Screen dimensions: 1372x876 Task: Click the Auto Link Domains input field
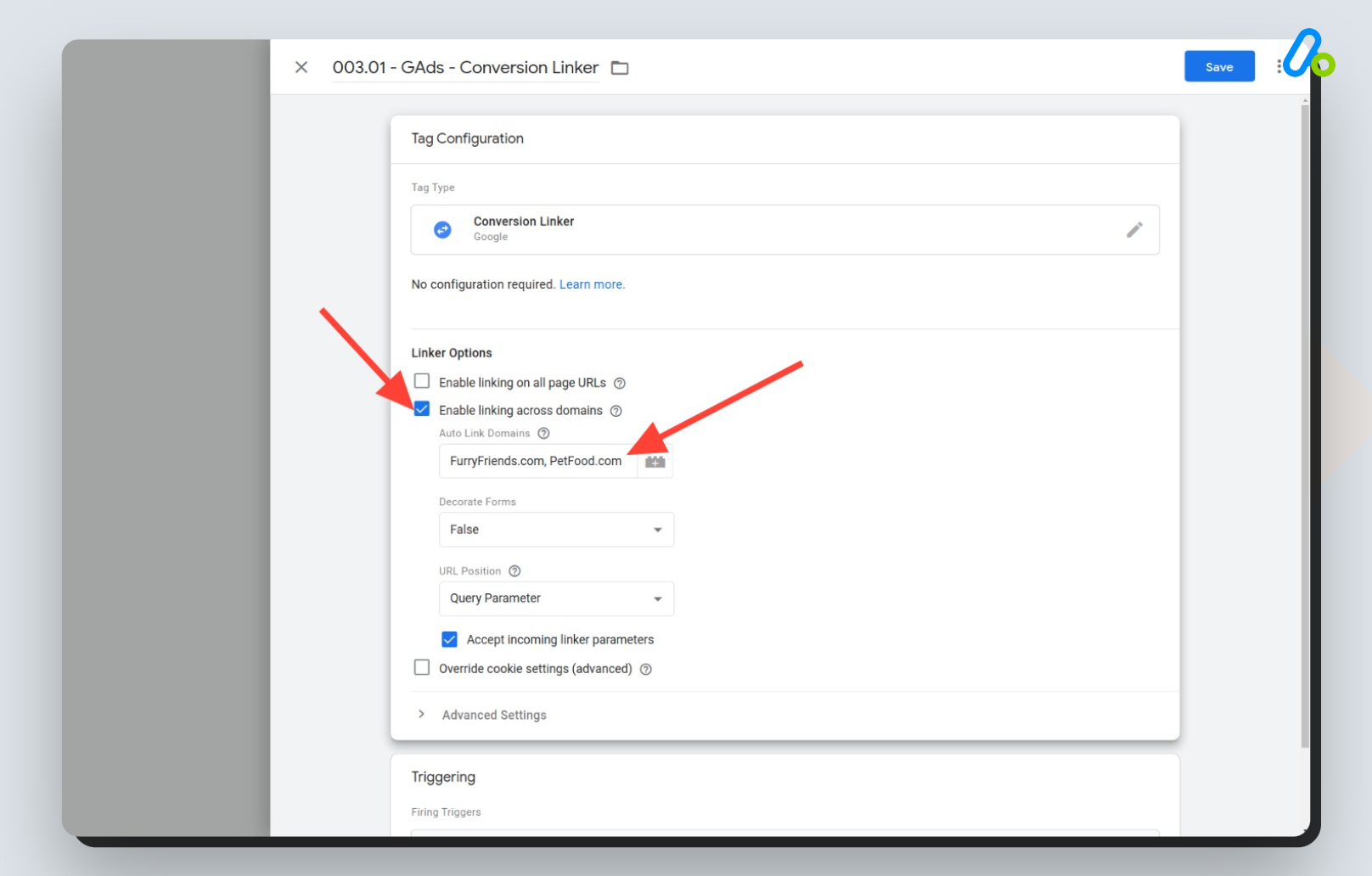coord(538,461)
